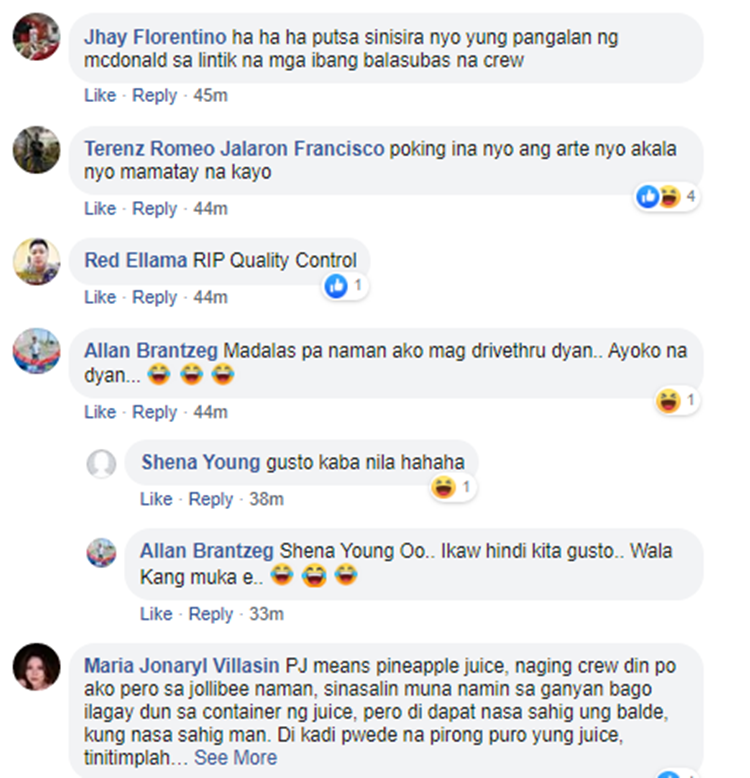Open Allan Brantzeg's small reply avatar
The width and height of the screenshot is (750, 778).
(x=101, y=553)
